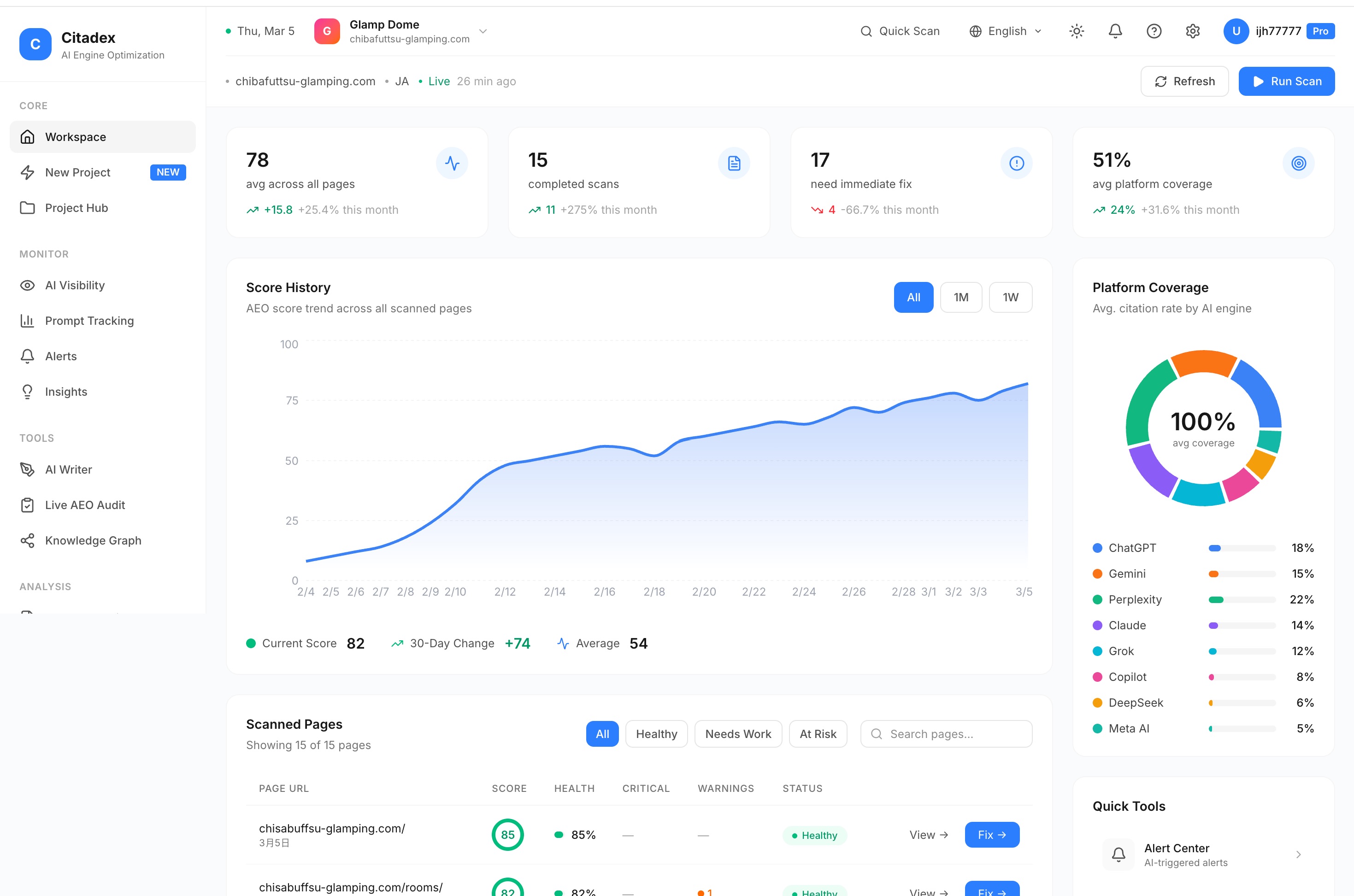The height and width of the screenshot is (896, 1354).
Task: Open Knowledge Graph from sidebar
Action: tap(93, 540)
